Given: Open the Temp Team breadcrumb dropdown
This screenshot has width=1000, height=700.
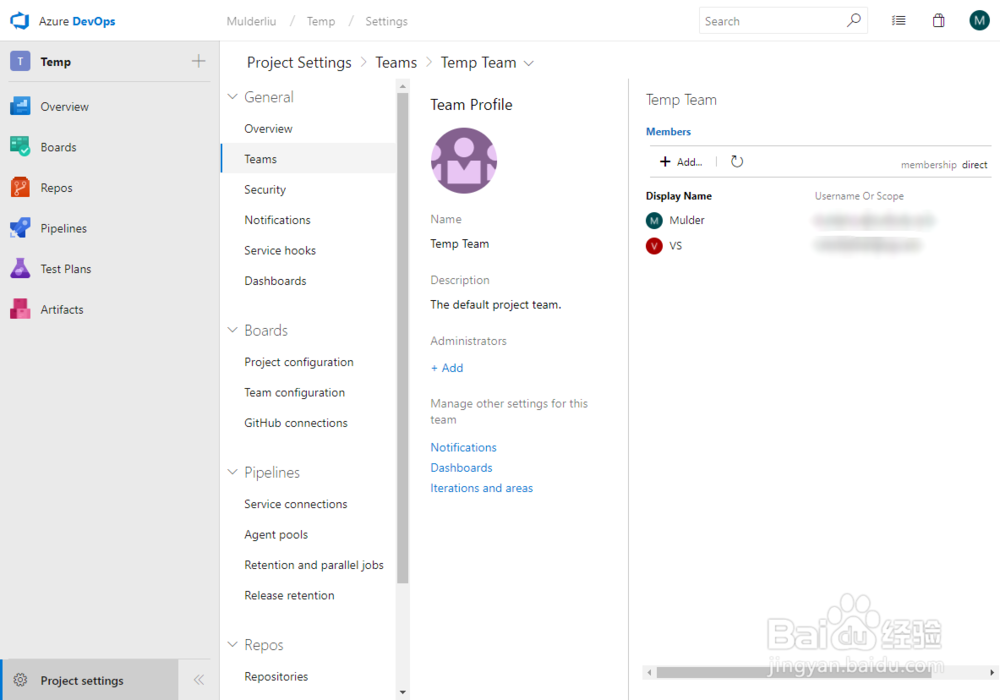Looking at the screenshot, I should pos(529,62).
